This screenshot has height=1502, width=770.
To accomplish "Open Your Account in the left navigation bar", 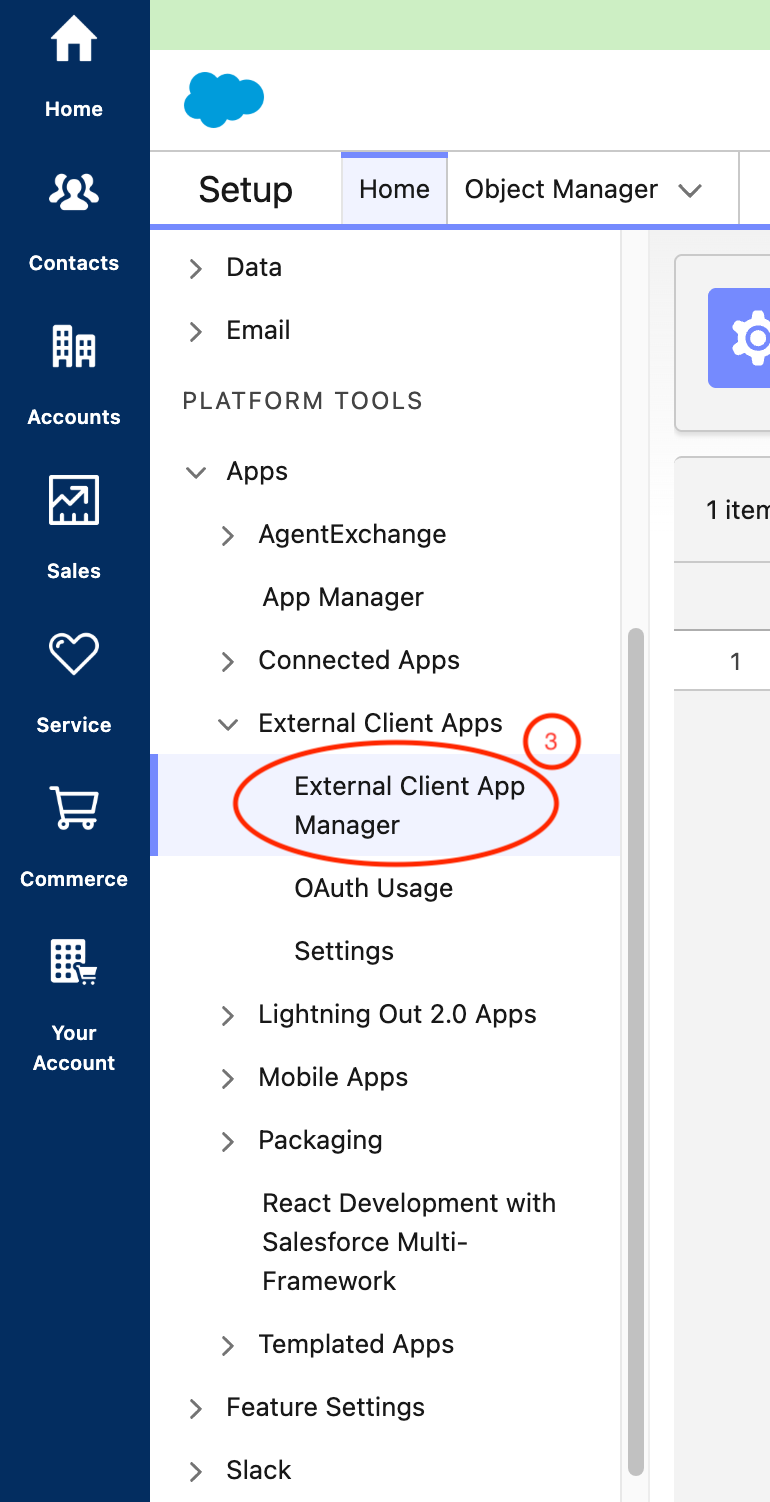I will click(x=74, y=1007).
